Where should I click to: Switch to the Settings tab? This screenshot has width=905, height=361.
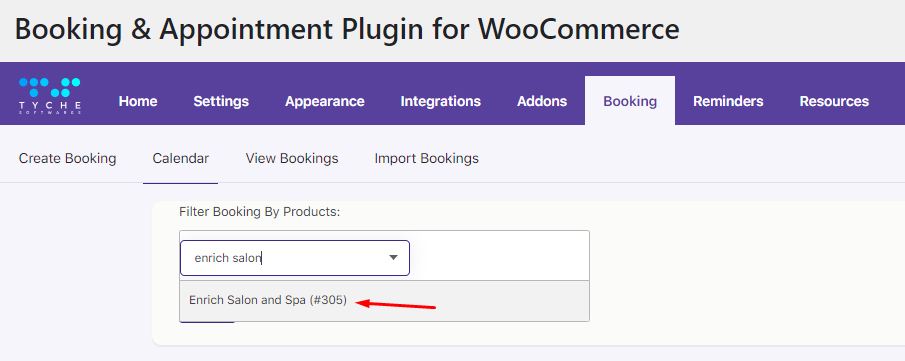point(221,101)
